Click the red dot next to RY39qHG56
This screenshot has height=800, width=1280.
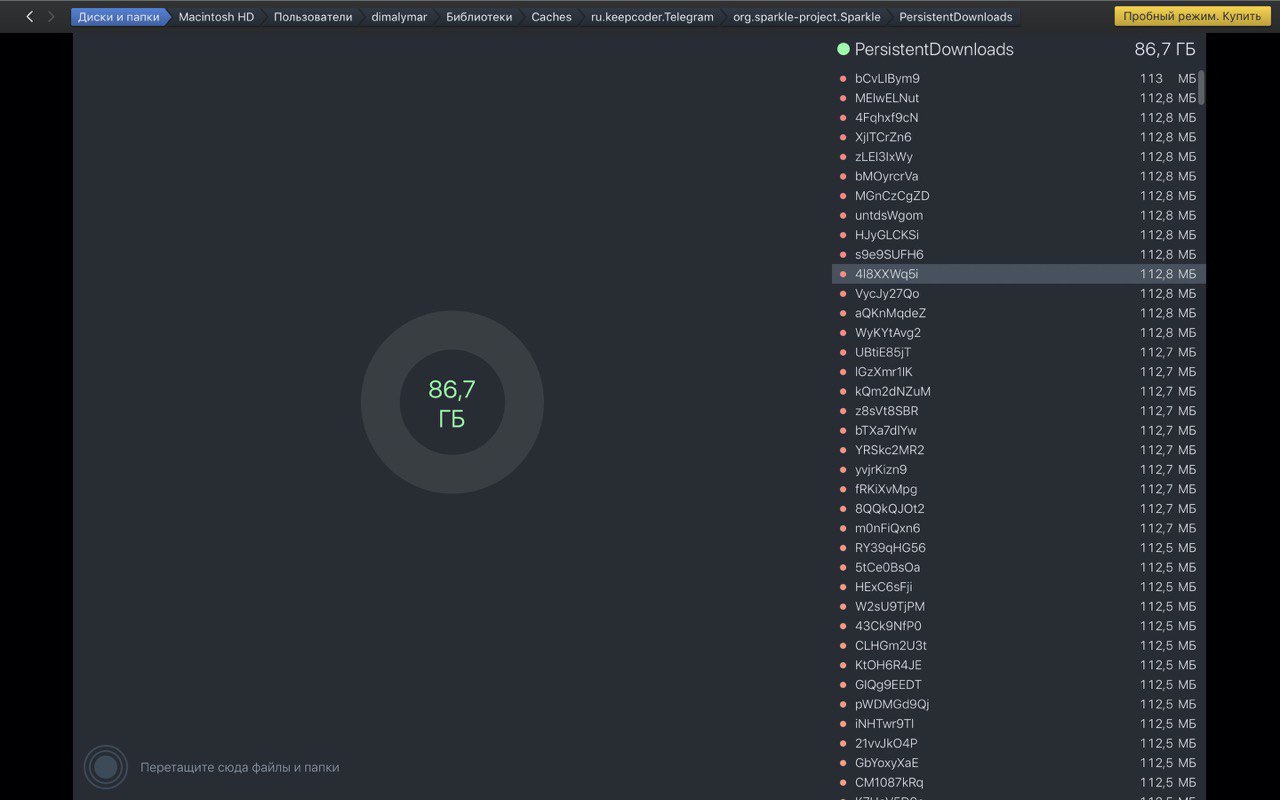point(843,548)
